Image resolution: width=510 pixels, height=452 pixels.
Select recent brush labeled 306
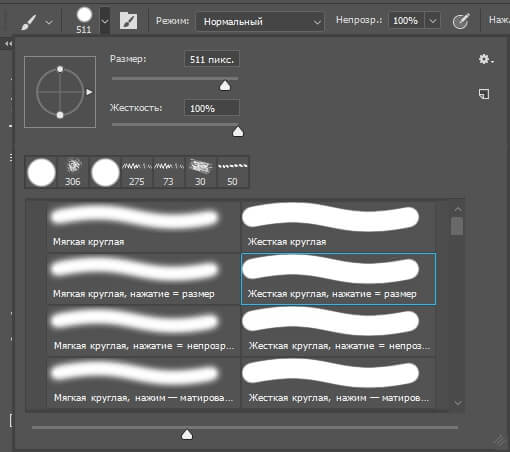click(x=73, y=172)
